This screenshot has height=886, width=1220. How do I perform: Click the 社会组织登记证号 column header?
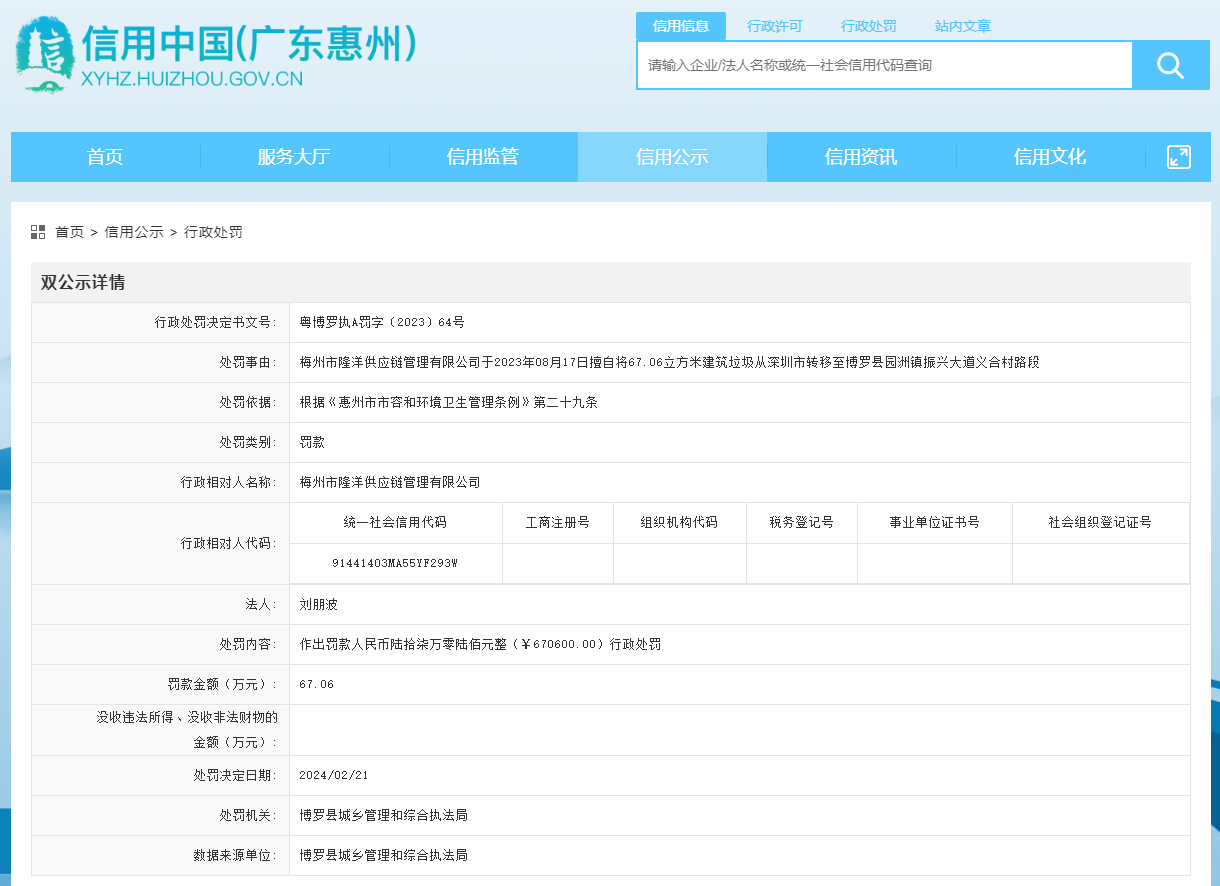(1100, 522)
